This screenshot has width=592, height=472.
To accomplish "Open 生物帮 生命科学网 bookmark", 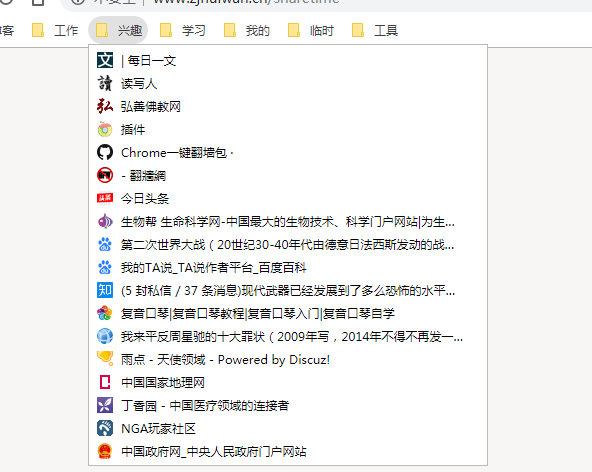I will pyautogui.click(x=288, y=222).
